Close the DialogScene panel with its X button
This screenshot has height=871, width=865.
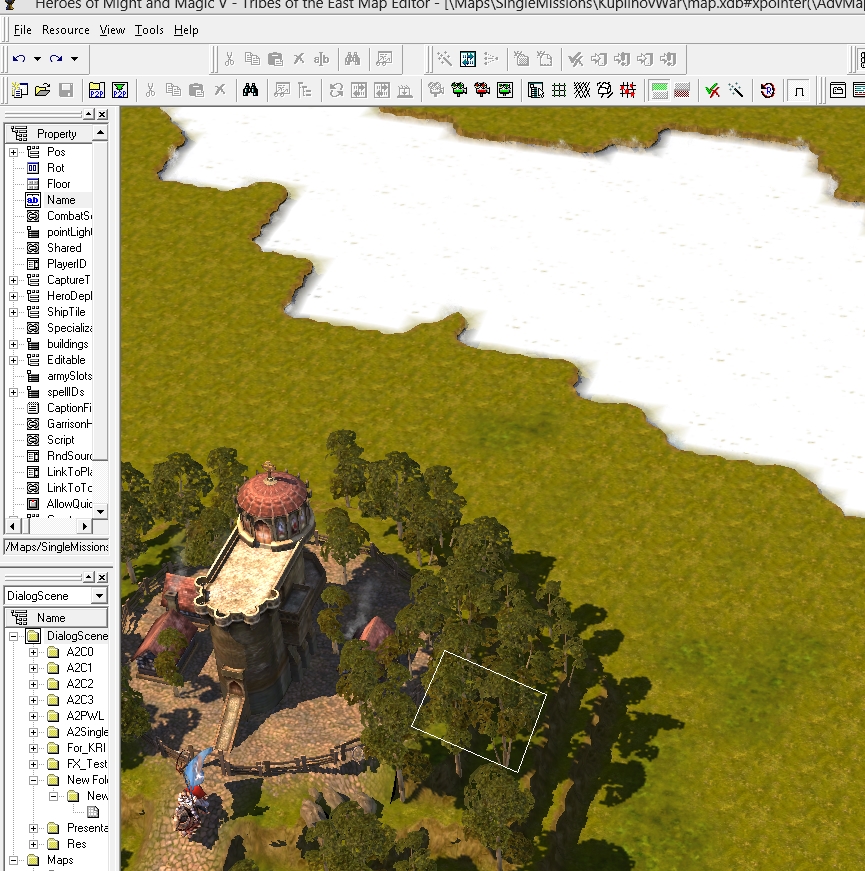102,578
